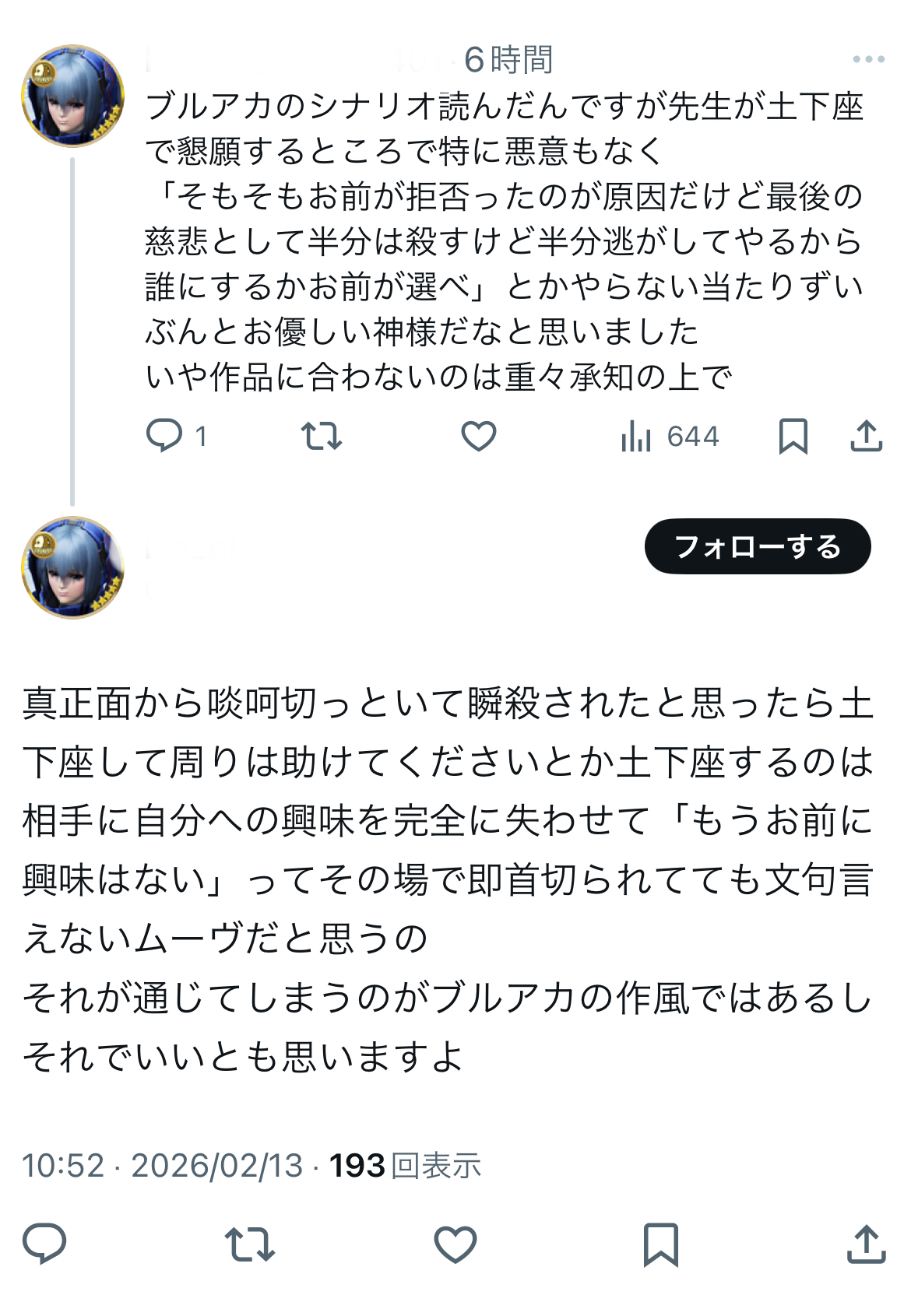
Task: Share the main post
Action: (x=866, y=1243)
